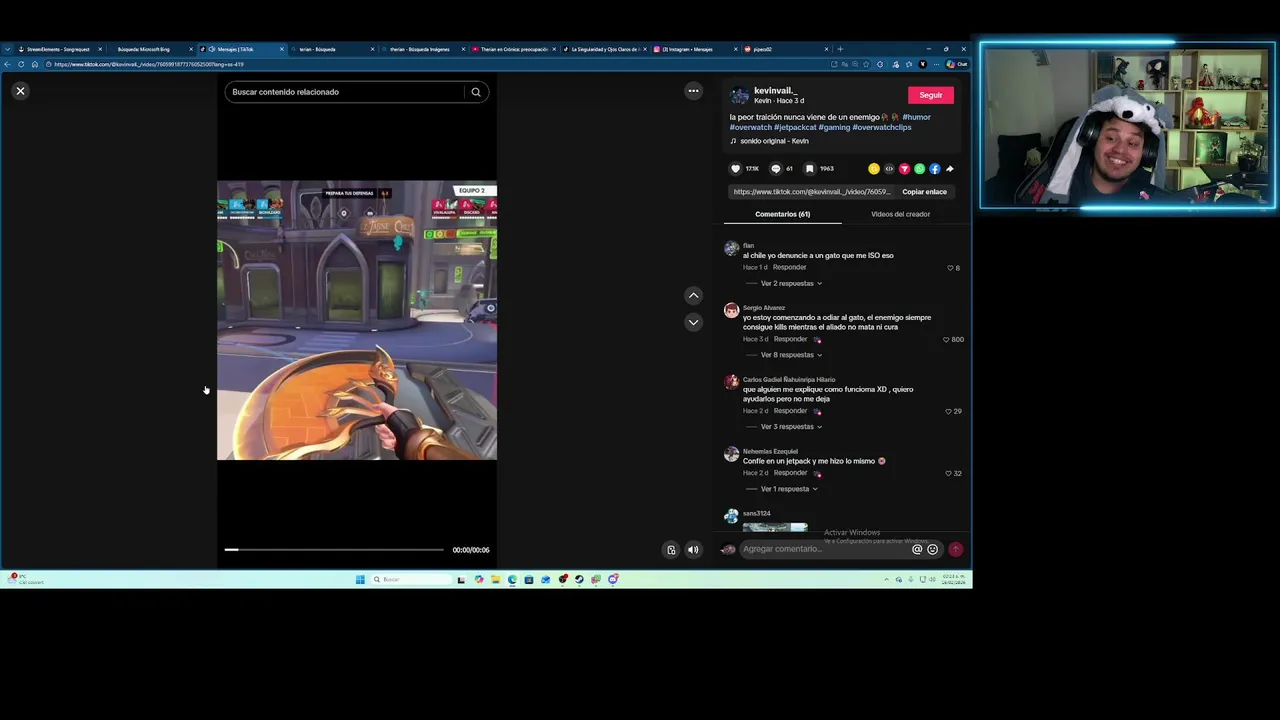Screen dimensions: 1280x720
Task: Like Sergio Alvarez's comment with 800 likes
Action: coord(946,340)
